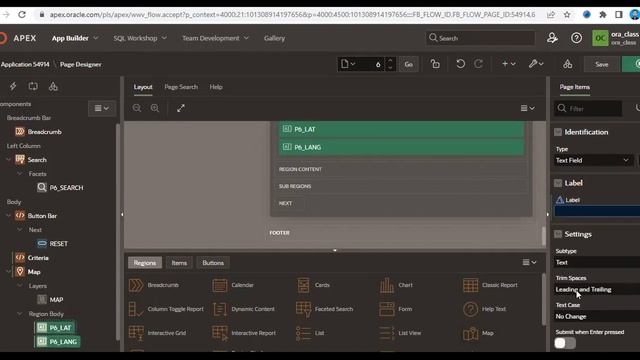Click the Go button beside page number
Viewport: 640px width, 360px height.
click(x=409, y=64)
